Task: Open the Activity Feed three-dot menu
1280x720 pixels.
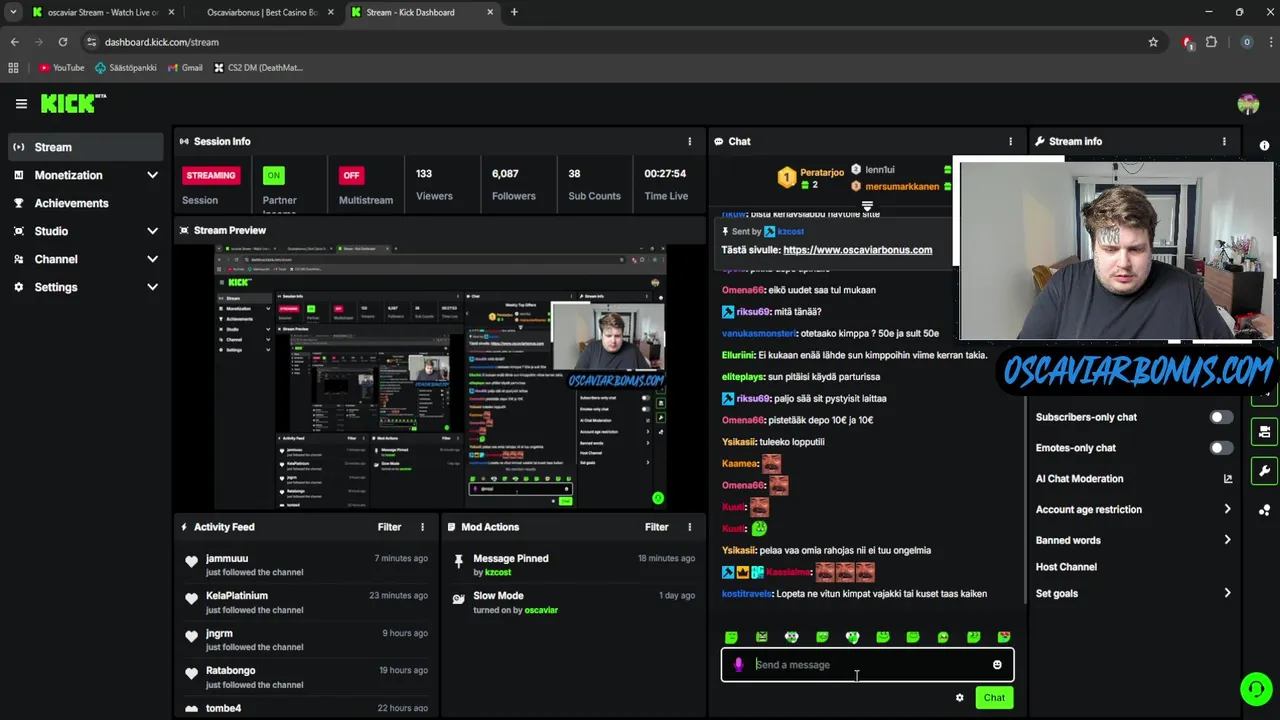Action: tap(422, 527)
